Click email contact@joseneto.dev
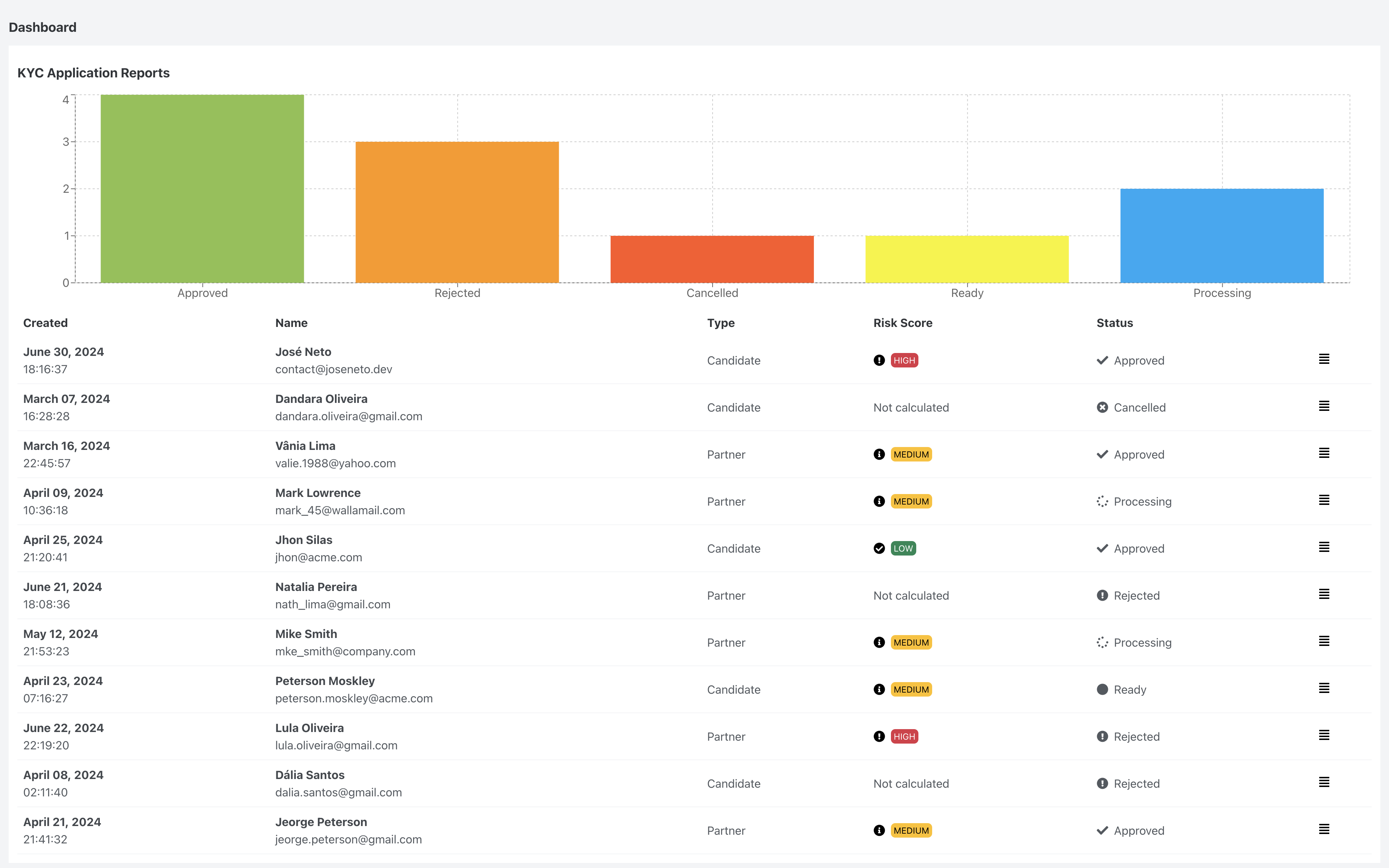Viewport: 1389px width, 868px height. [x=334, y=370]
